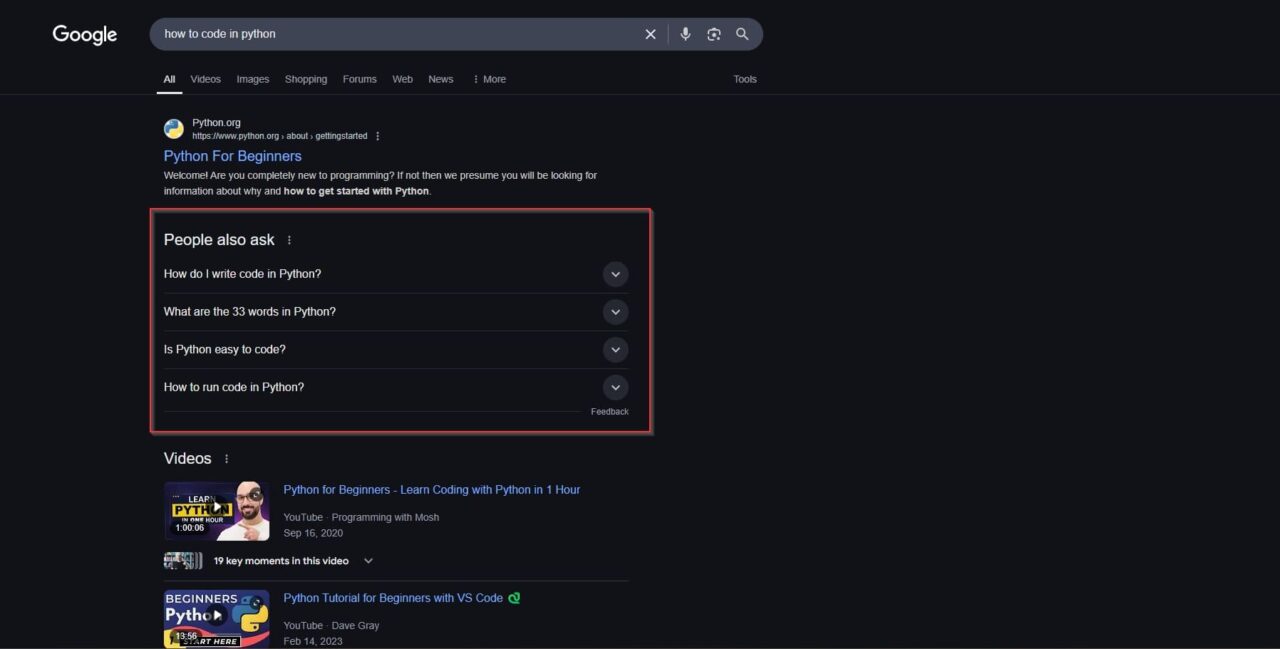Click inside the search input field
Viewport: 1280px width, 649px height.
tap(400, 33)
